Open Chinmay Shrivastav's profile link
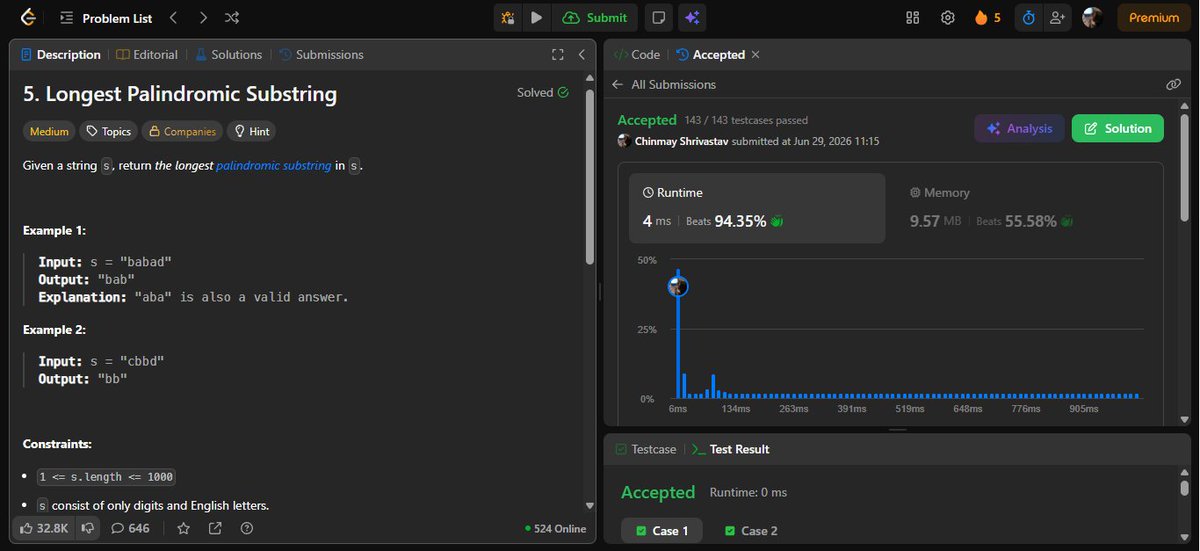 coord(681,141)
